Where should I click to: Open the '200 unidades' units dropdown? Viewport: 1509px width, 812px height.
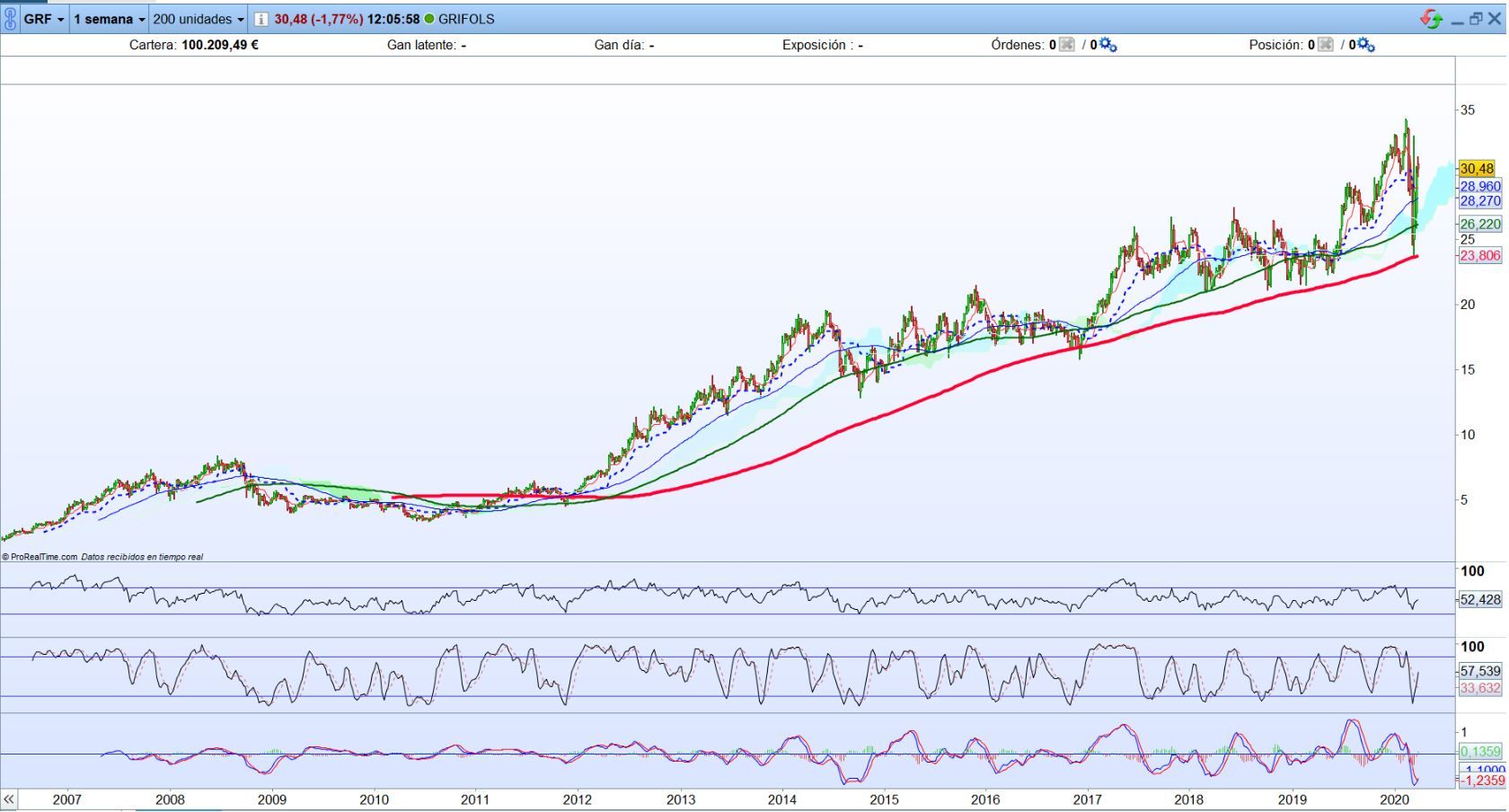pos(199,19)
